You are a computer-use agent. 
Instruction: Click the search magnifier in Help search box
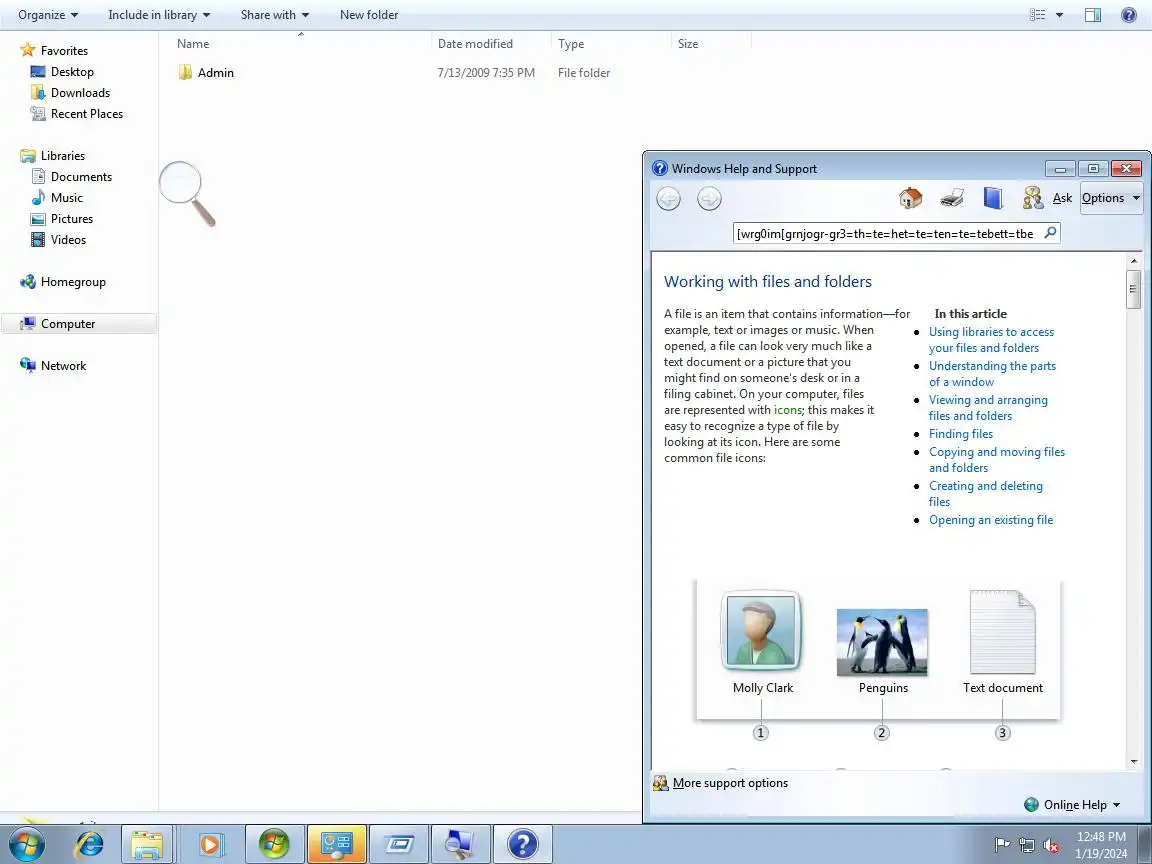click(x=1051, y=233)
